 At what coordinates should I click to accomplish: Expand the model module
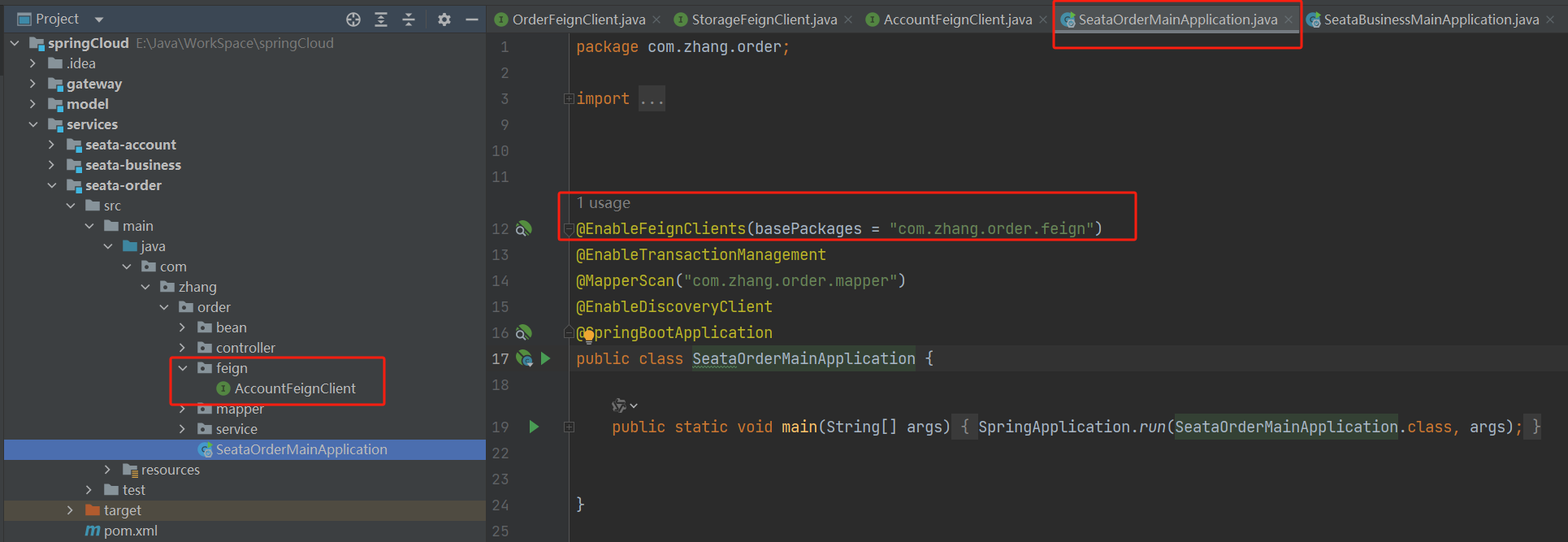32,104
